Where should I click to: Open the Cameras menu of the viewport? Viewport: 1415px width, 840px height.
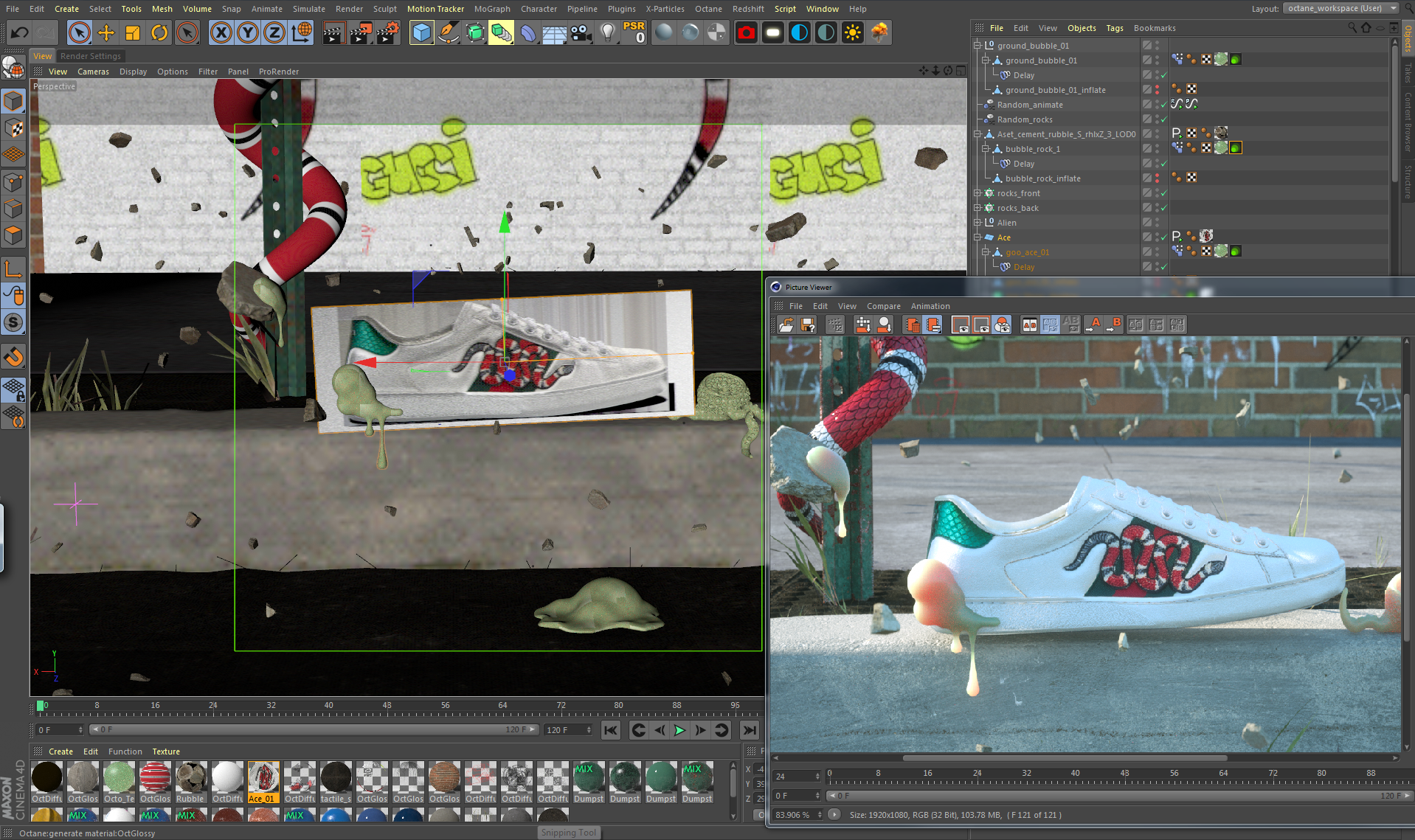point(93,72)
